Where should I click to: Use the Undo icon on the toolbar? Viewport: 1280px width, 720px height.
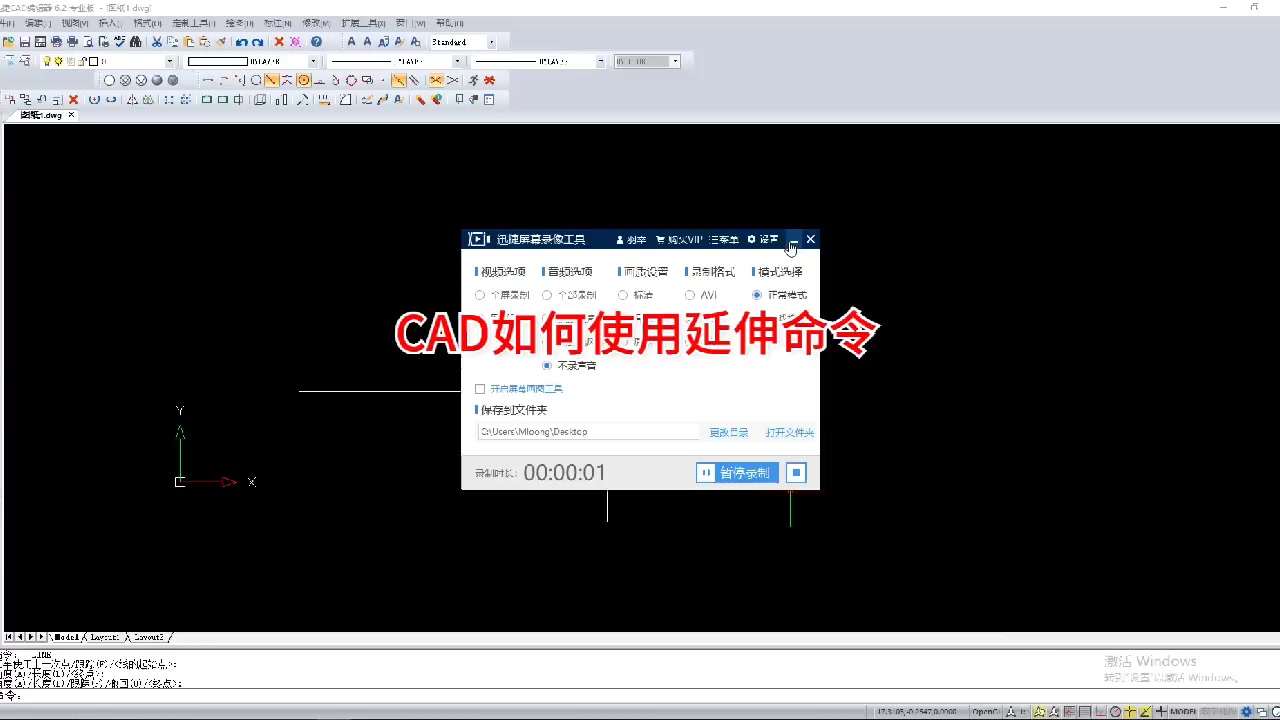(x=241, y=41)
